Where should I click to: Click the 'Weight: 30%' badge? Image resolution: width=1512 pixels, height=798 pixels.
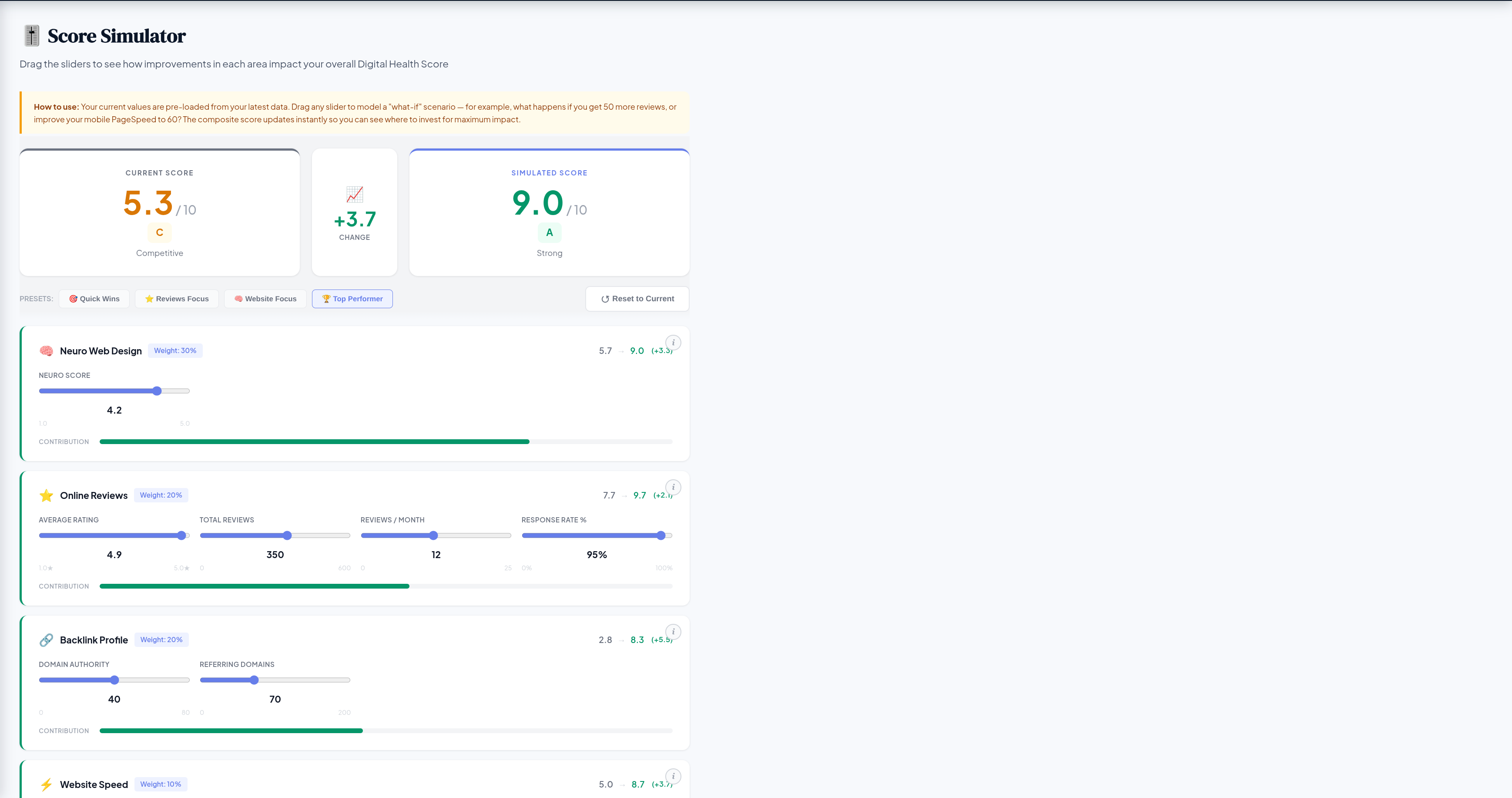175,350
